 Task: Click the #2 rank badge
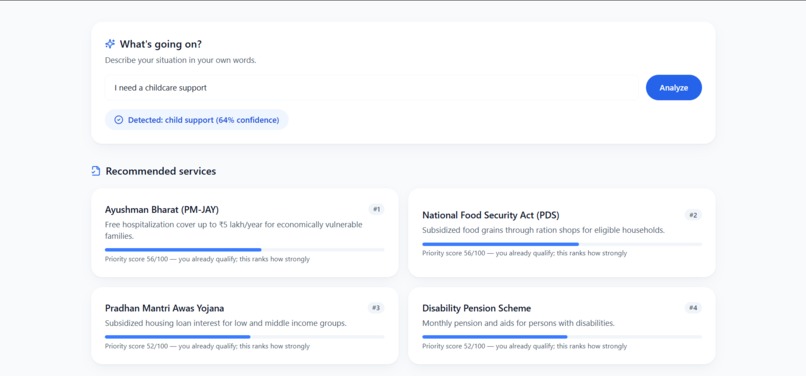point(693,215)
